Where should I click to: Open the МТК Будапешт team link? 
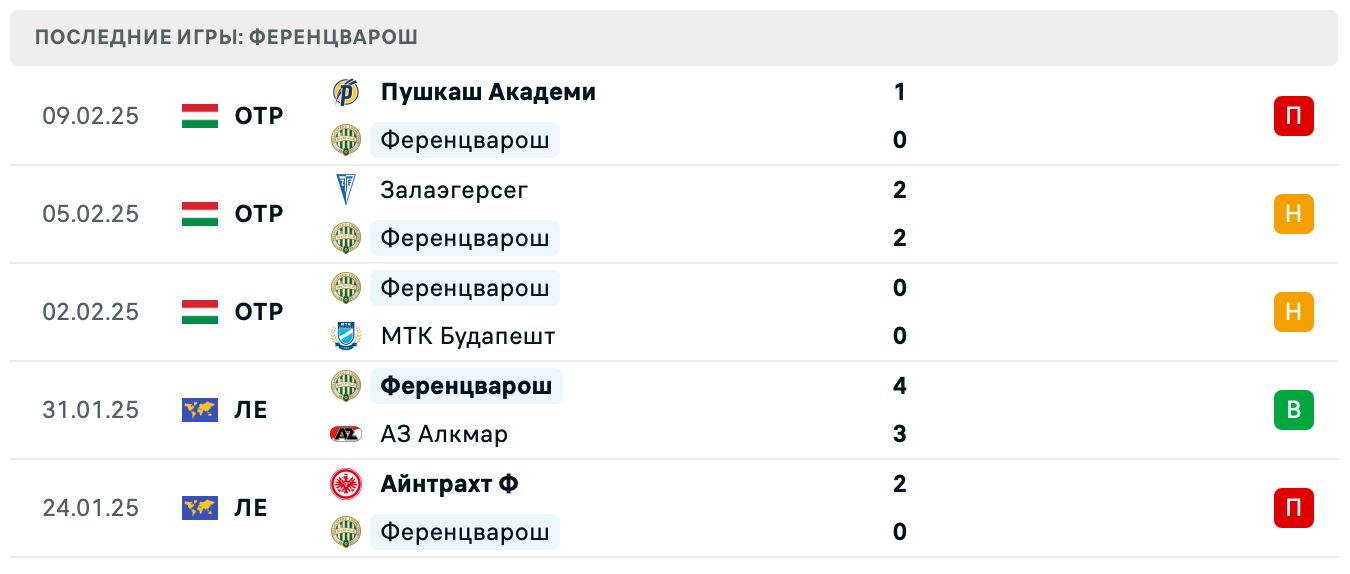click(467, 336)
